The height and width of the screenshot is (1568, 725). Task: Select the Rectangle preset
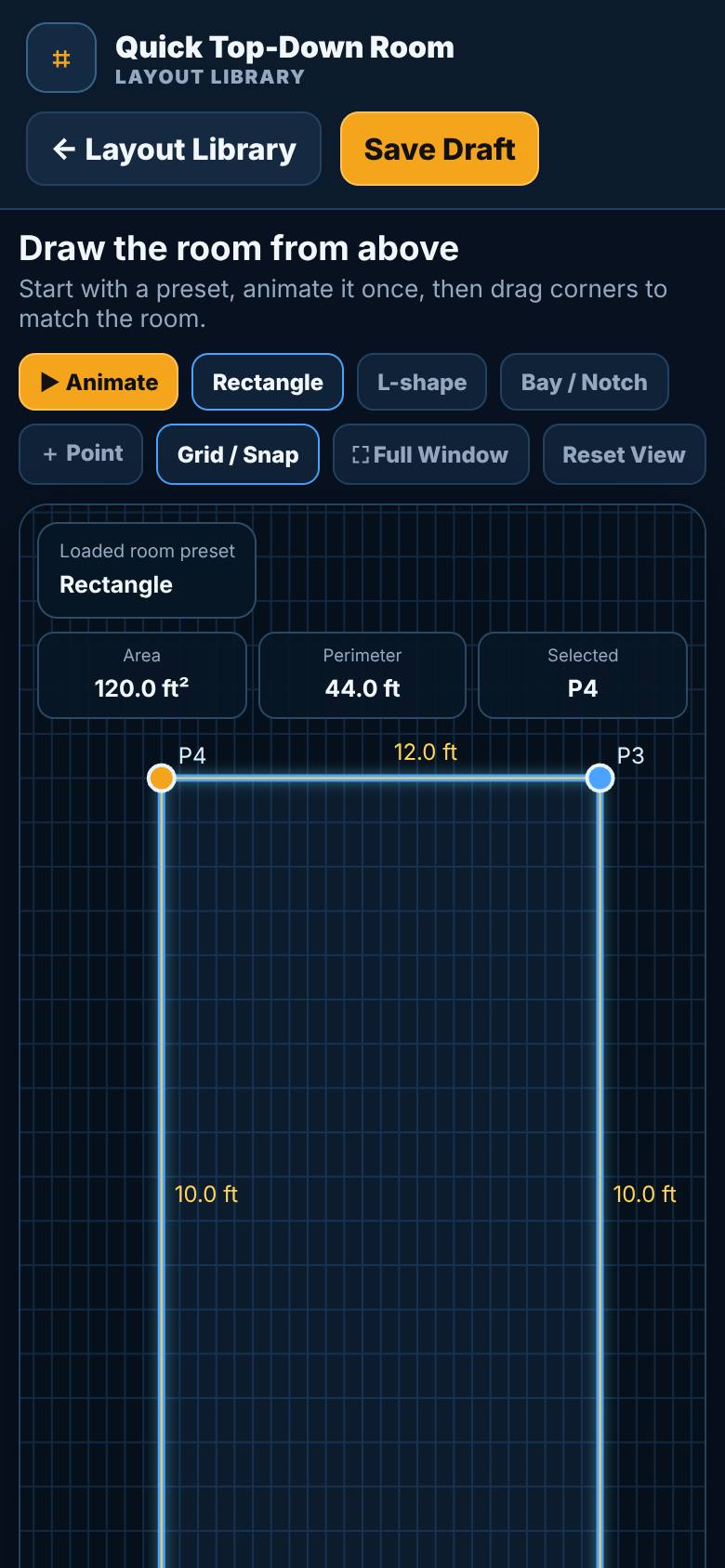point(268,382)
